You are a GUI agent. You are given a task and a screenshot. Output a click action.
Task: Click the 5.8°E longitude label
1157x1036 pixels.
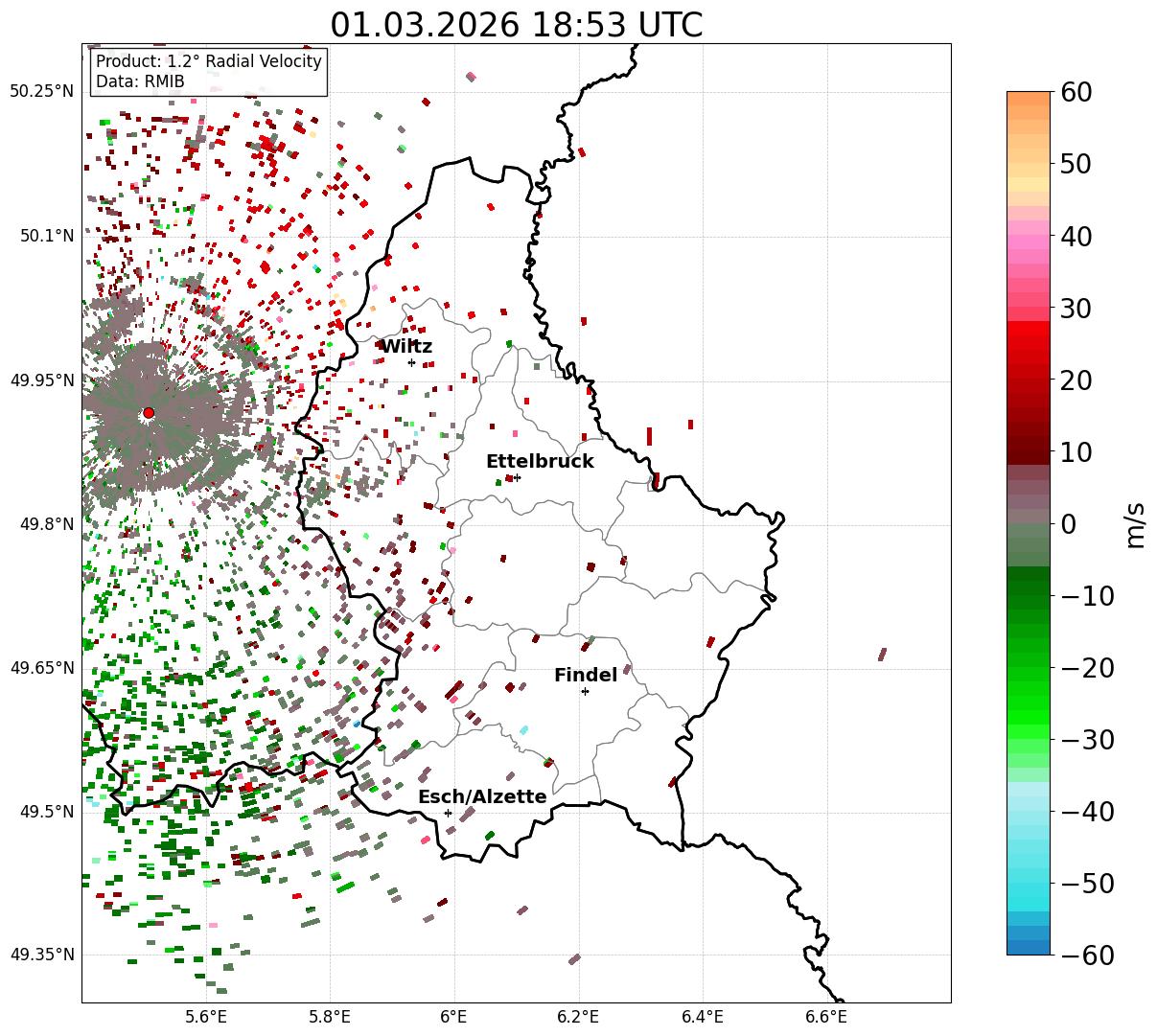(330, 1017)
